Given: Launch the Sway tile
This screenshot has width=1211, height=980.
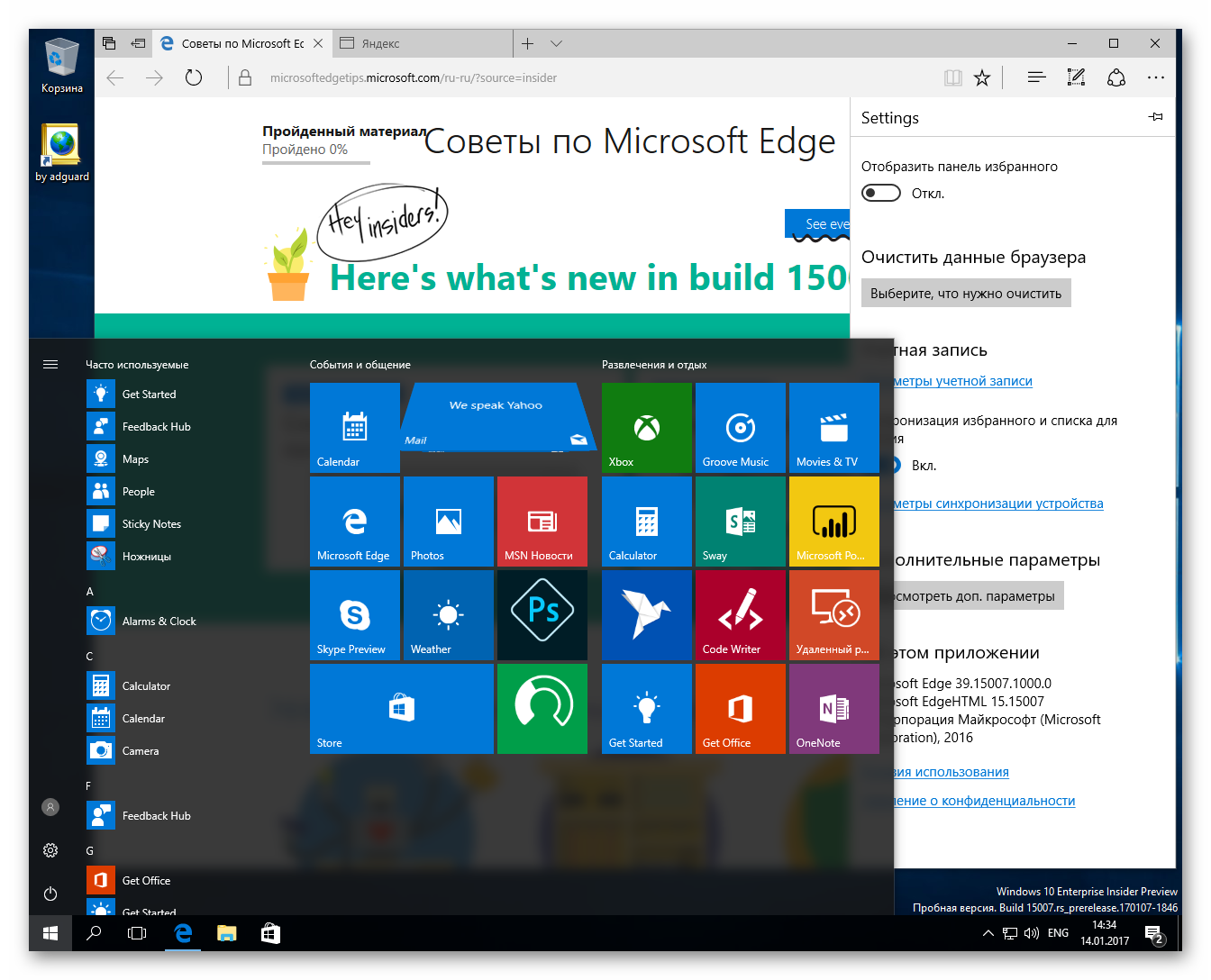Looking at the screenshot, I should coord(741,522).
